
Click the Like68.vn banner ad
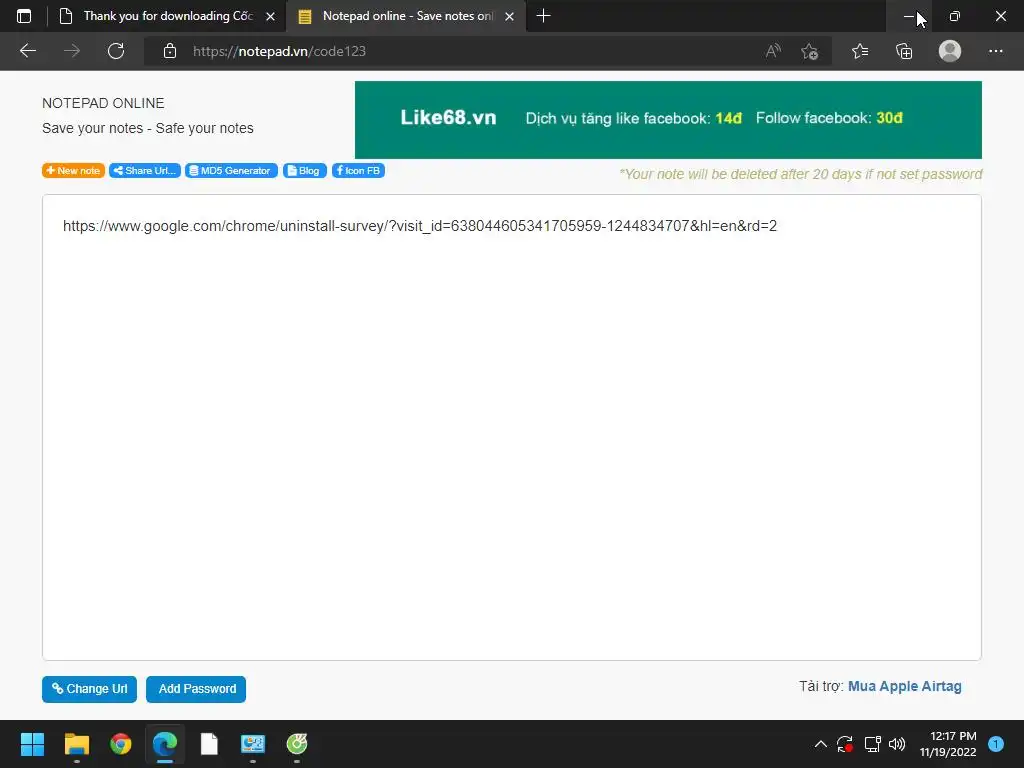tap(668, 120)
